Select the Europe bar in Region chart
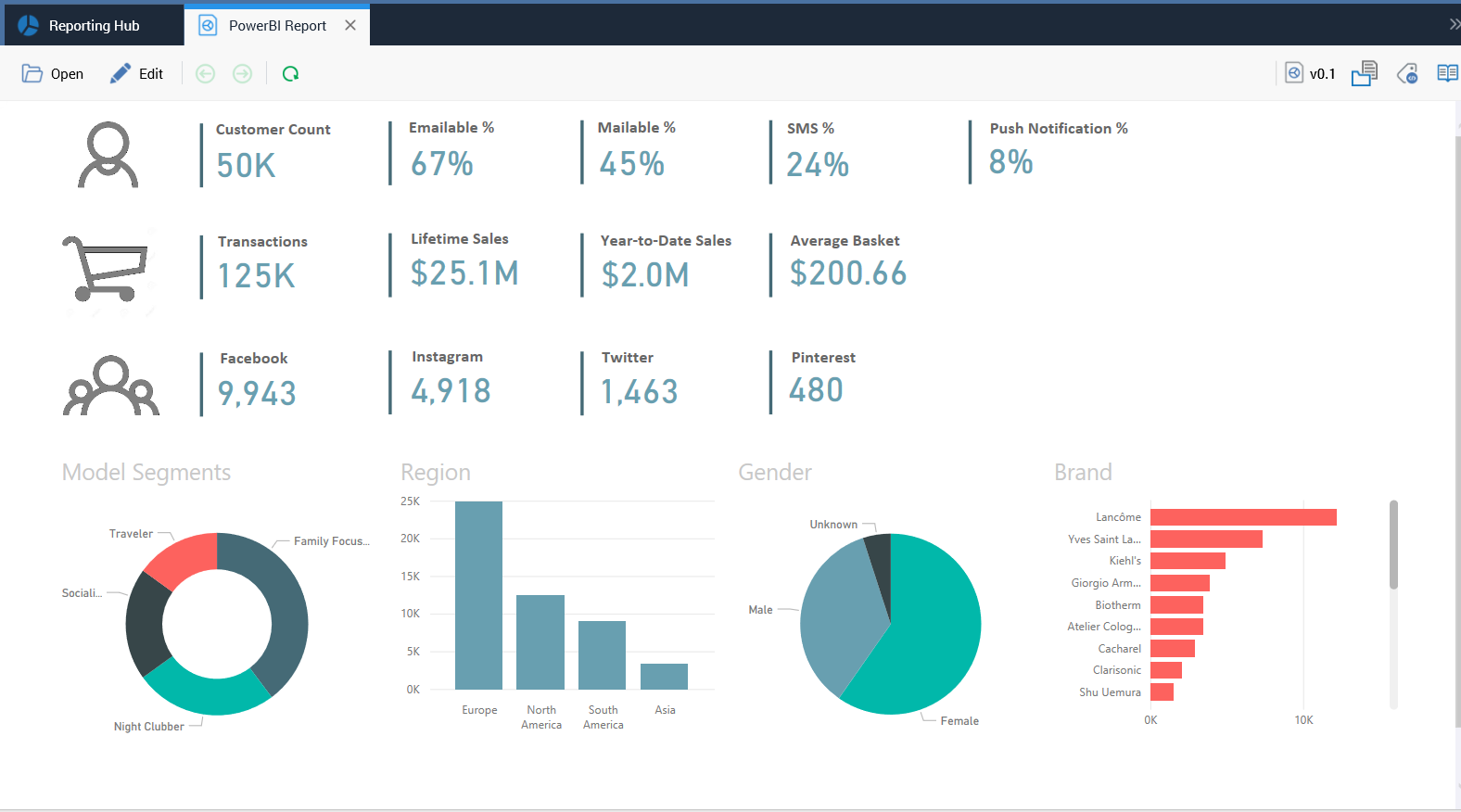This screenshot has height=812, width=1461. (478, 595)
